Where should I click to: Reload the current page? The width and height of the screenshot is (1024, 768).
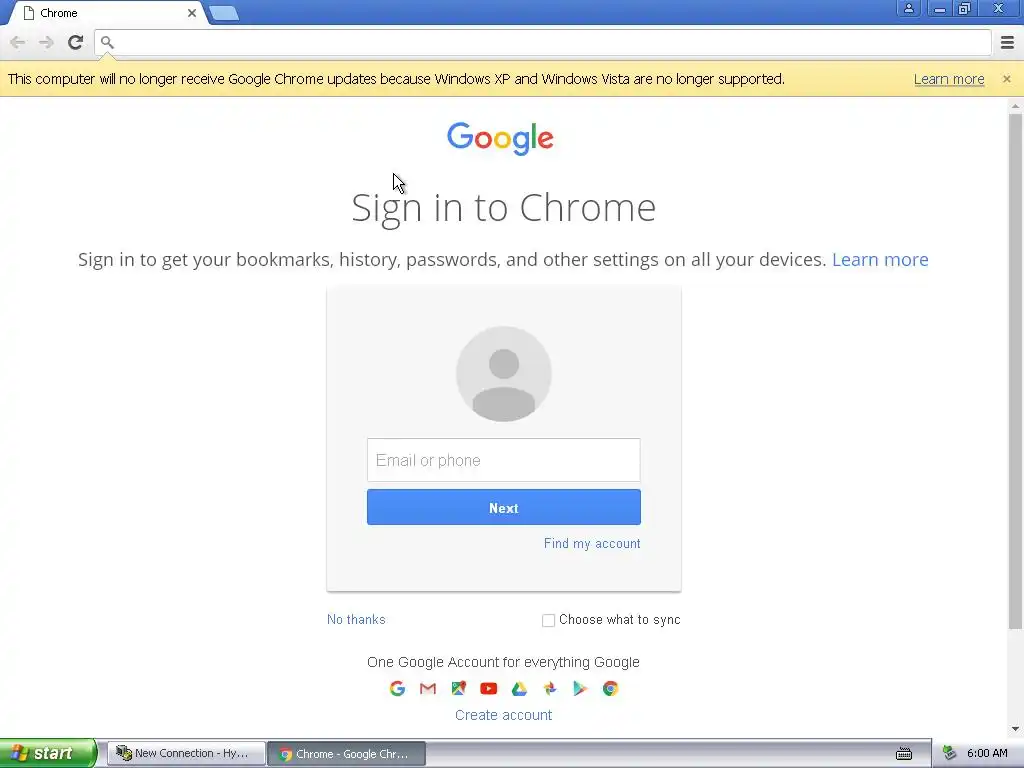click(75, 42)
